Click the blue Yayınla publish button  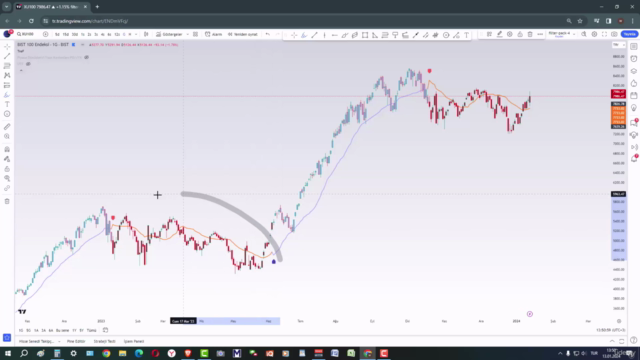coord(629,34)
